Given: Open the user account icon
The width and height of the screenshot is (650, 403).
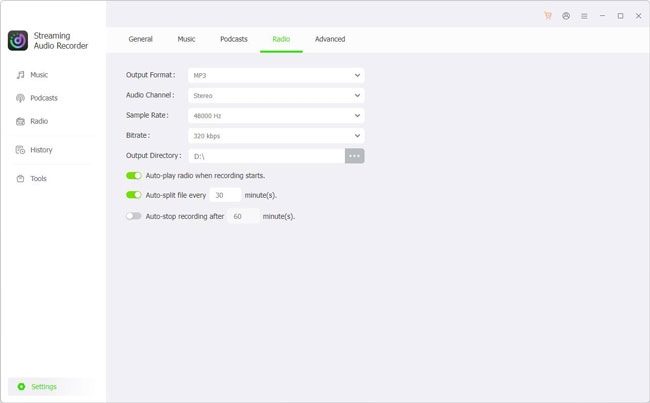Looking at the screenshot, I should pyautogui.click(x=566, y=16).
